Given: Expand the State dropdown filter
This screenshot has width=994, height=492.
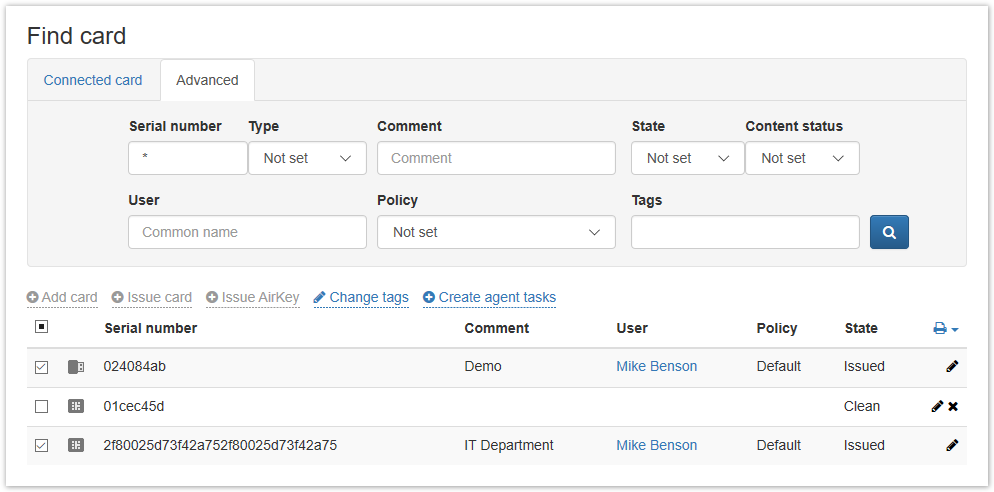Looking at the screenshot, I should 687,158.
